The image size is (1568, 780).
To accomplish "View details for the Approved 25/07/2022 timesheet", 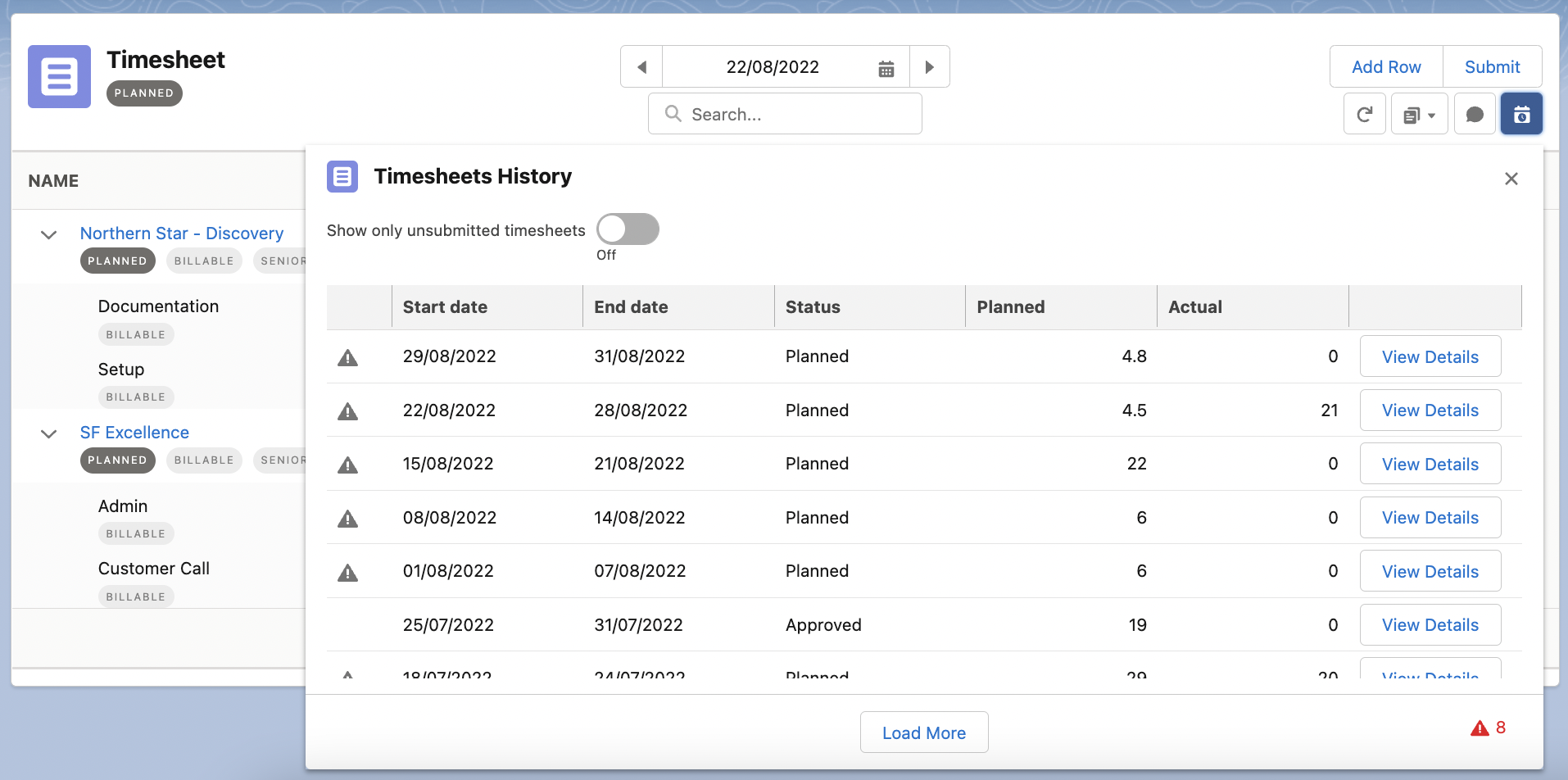I will [x=1430, y=625].
